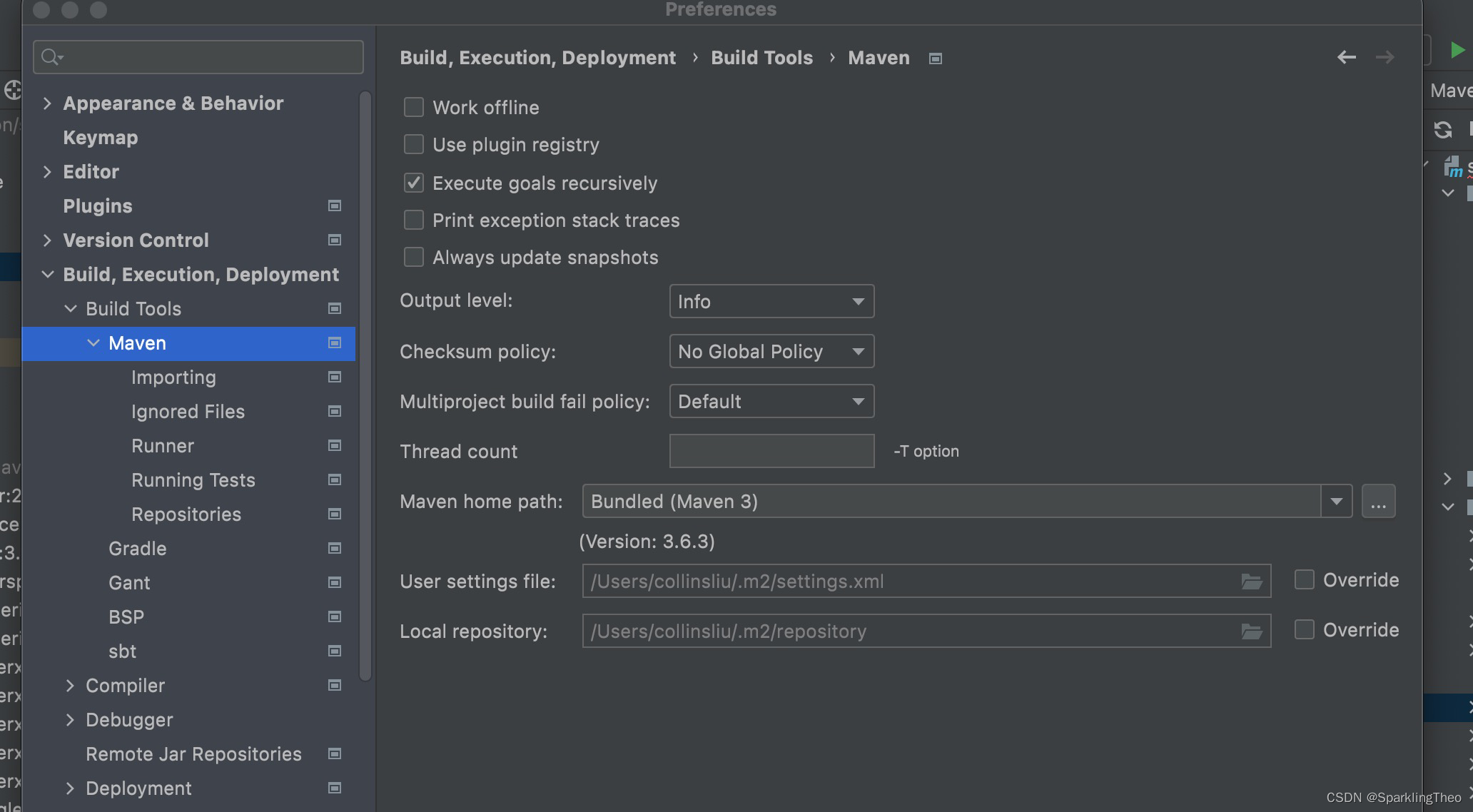Click folder browse icon for Local repository
The width and height of the screenshot is (1473, 812).
(x=1252, y=631)
